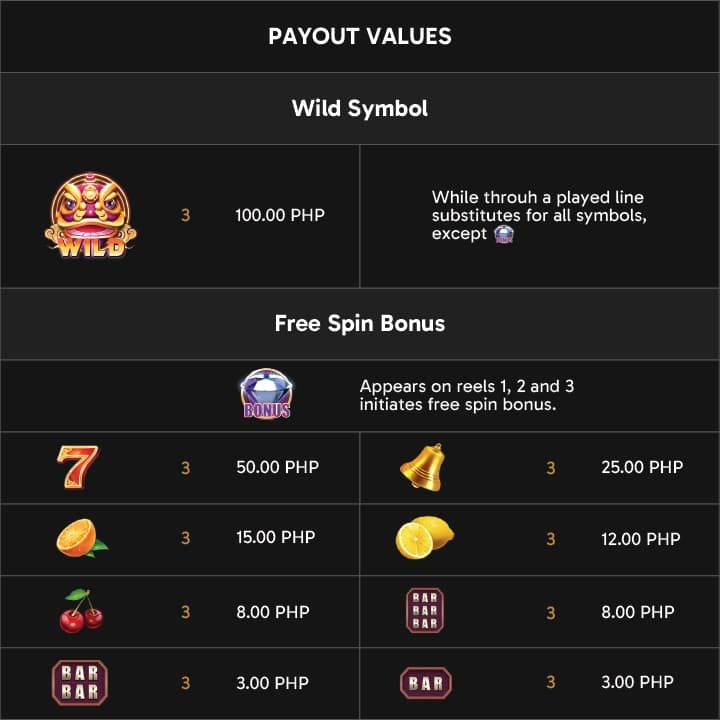Click the PAYOUT VALUES heading
This screenshot has height=720, width=720.
(x=360, y=36)
